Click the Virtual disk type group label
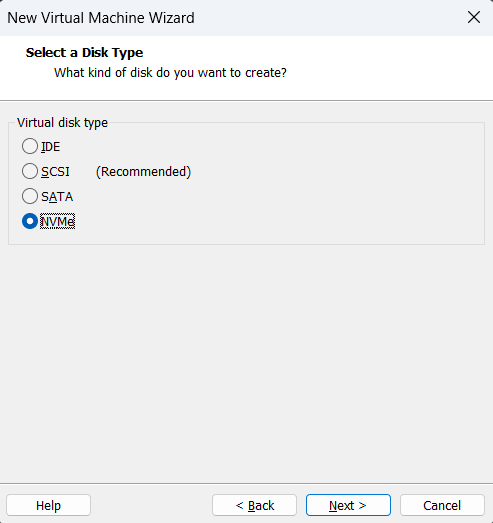The height and width of the screenshot is (523, 493). click(x=62, y=123)
